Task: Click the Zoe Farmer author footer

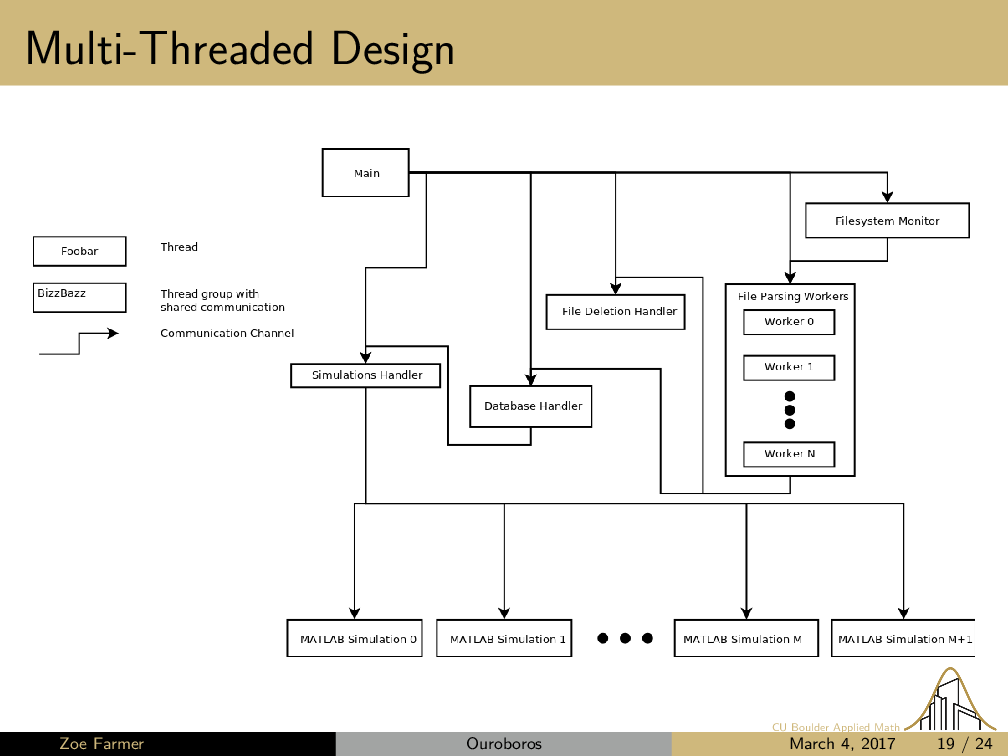Action: click(102, 744)
